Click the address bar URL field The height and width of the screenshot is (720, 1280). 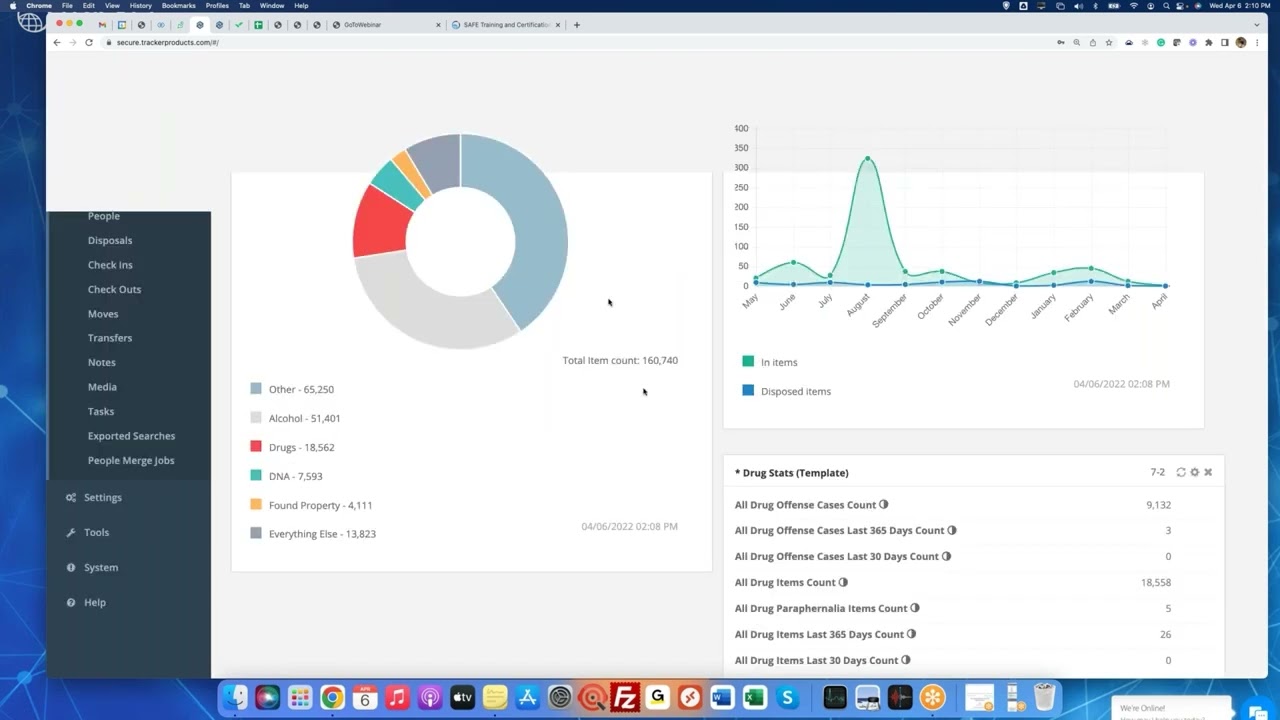(580, 42)
